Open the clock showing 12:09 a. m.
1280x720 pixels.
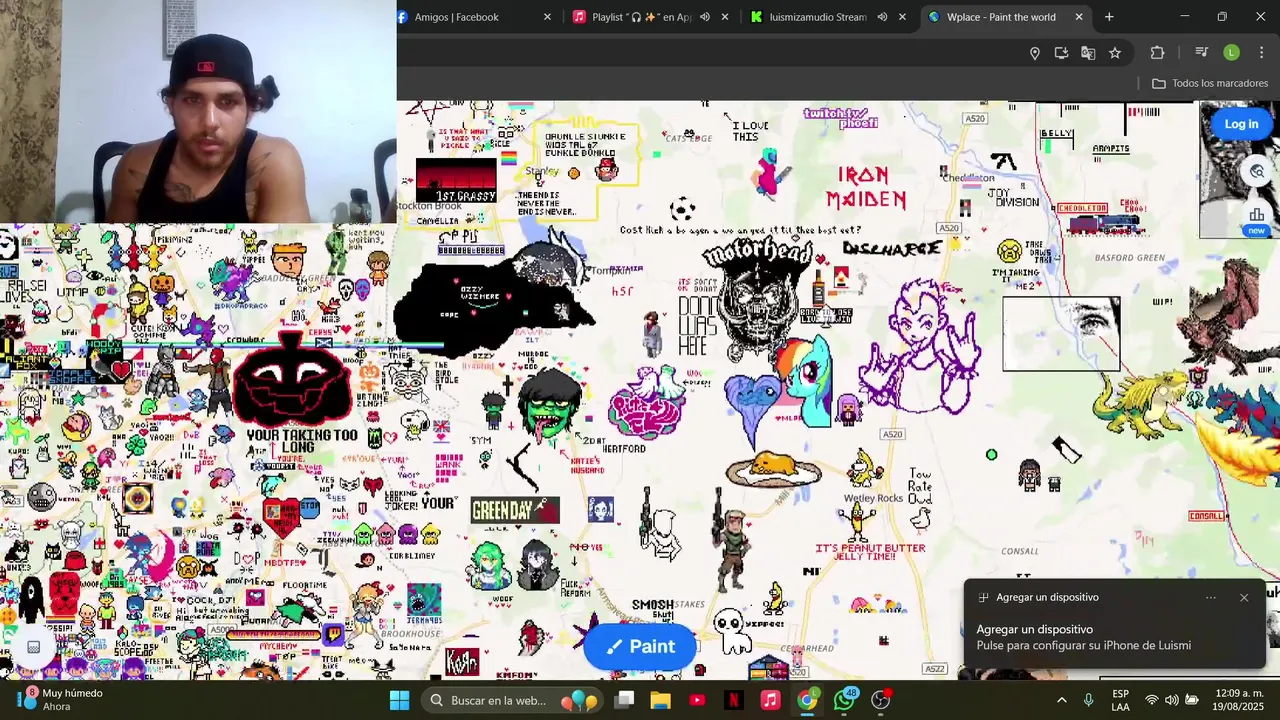pyautogui.click(x=1238, y=700)
